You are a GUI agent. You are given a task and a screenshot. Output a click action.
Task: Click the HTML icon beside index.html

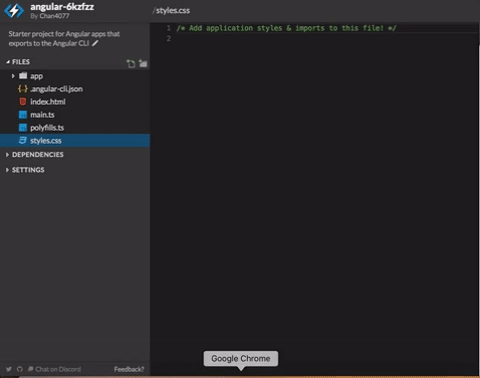click(x=23, y=102)
